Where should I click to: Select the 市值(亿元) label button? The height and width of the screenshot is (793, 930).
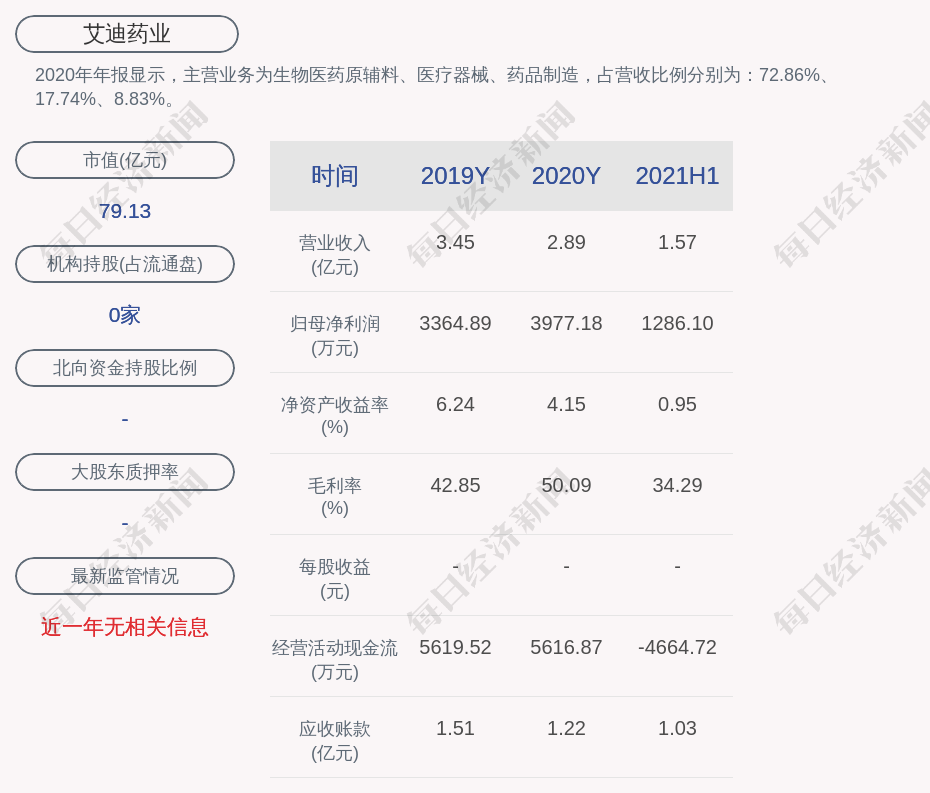125,160
